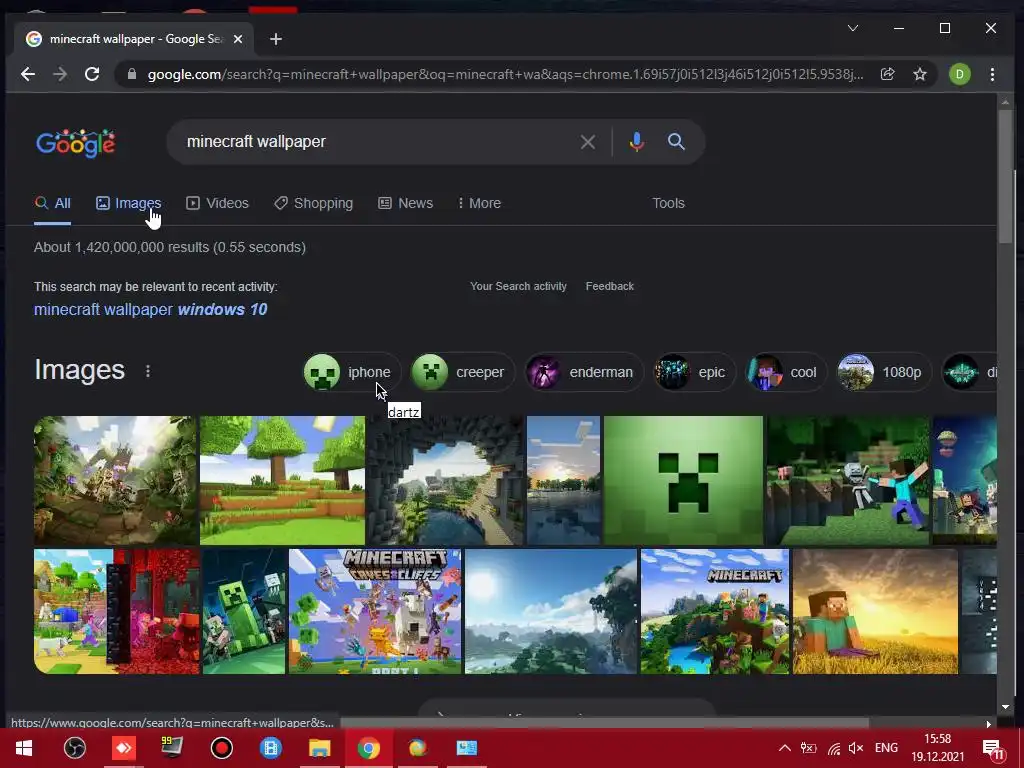The height and width of the screenshot is (768, 1024).
Task: Open the green creeper face wallpaper thumbnail
Action: [683, 480]
